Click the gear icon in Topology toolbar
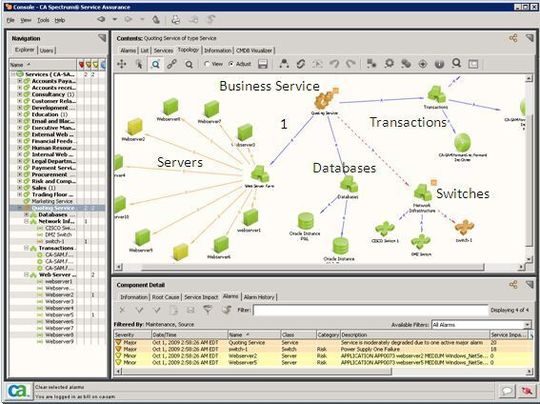Screen dimensions: 540x404 click(389, 63)
